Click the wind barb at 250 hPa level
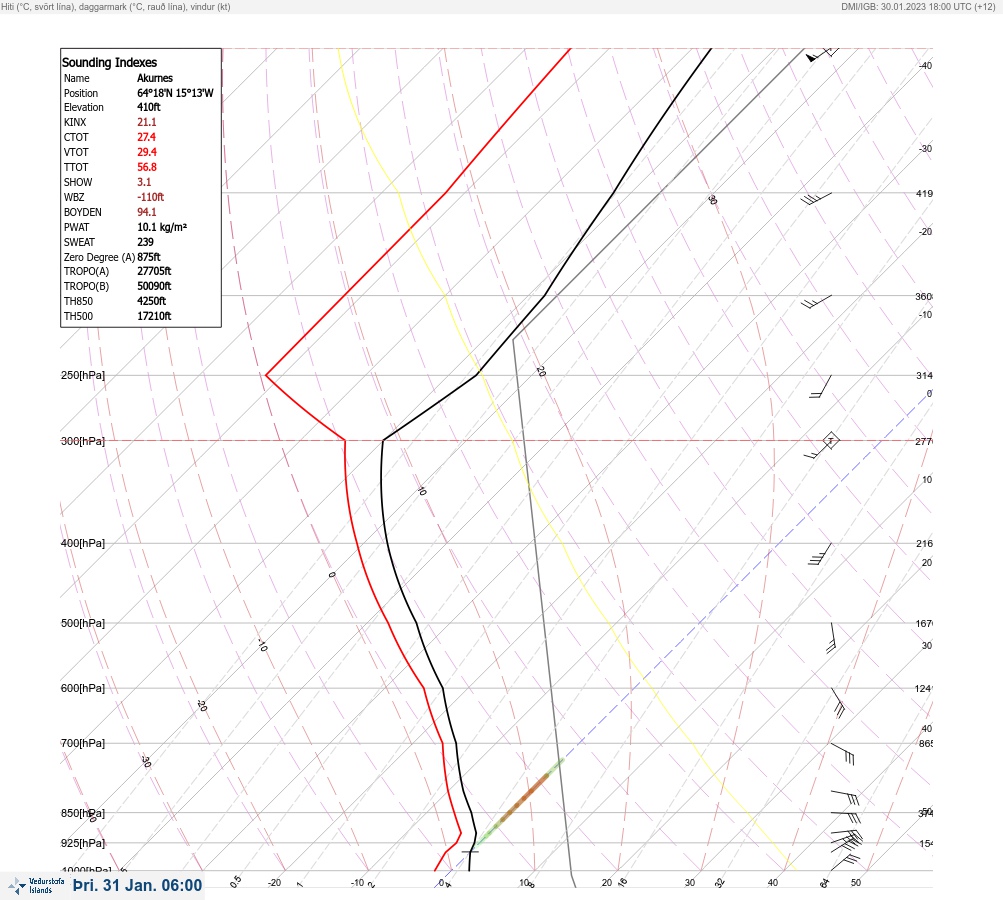The image size is (1003, 900). (821, 387)
